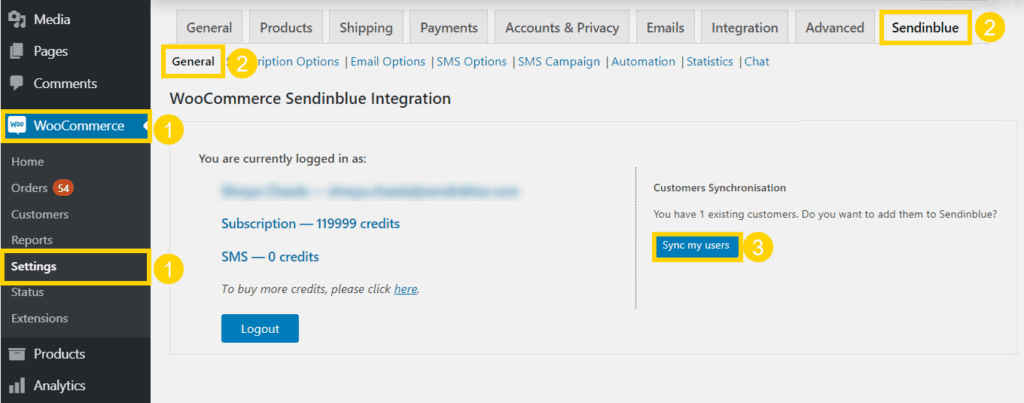Open the Email Options sub-section link
Viewport: 1024px width, 403px height.
tap(388, 61)
